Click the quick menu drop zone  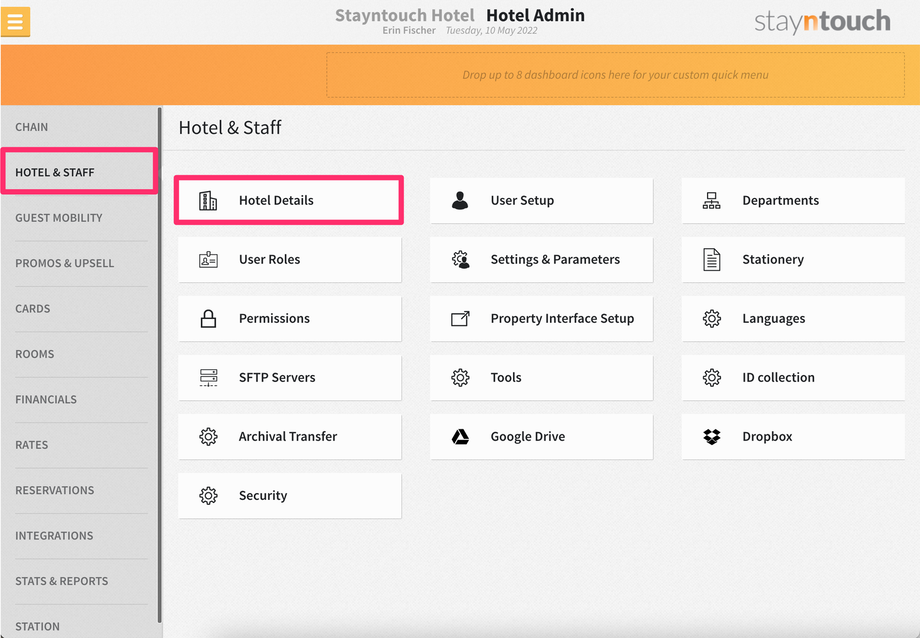615,75
